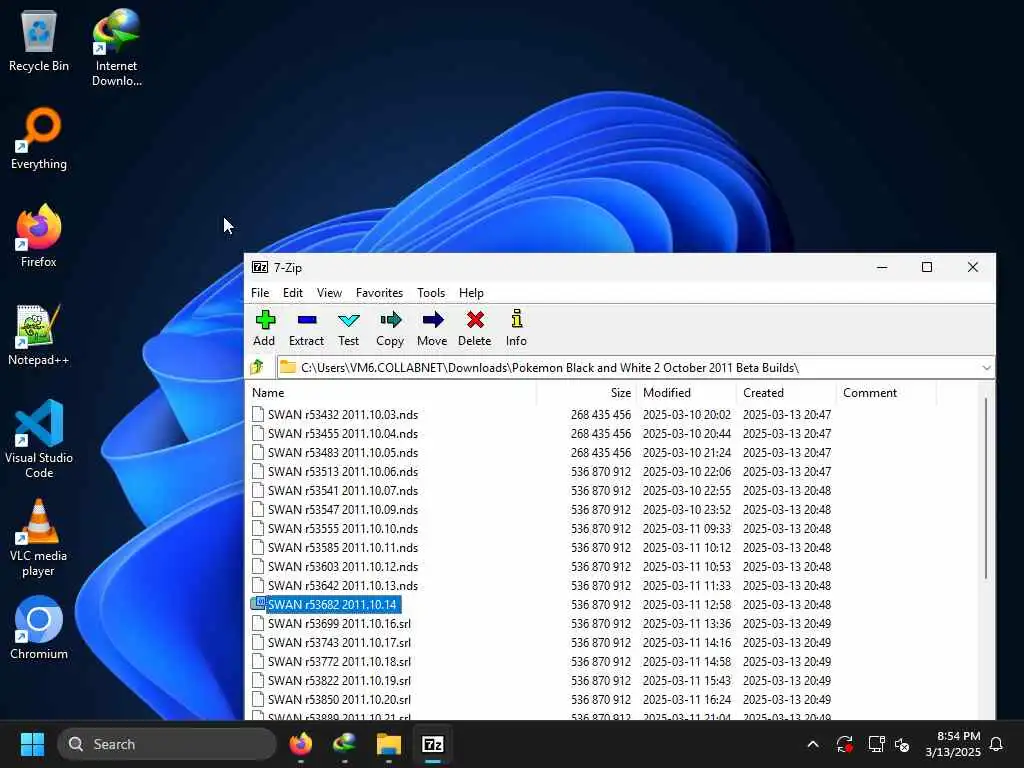The image size is (1024, 768).
Task: Open Recycle Bin on the desktop
Action: 39,40
